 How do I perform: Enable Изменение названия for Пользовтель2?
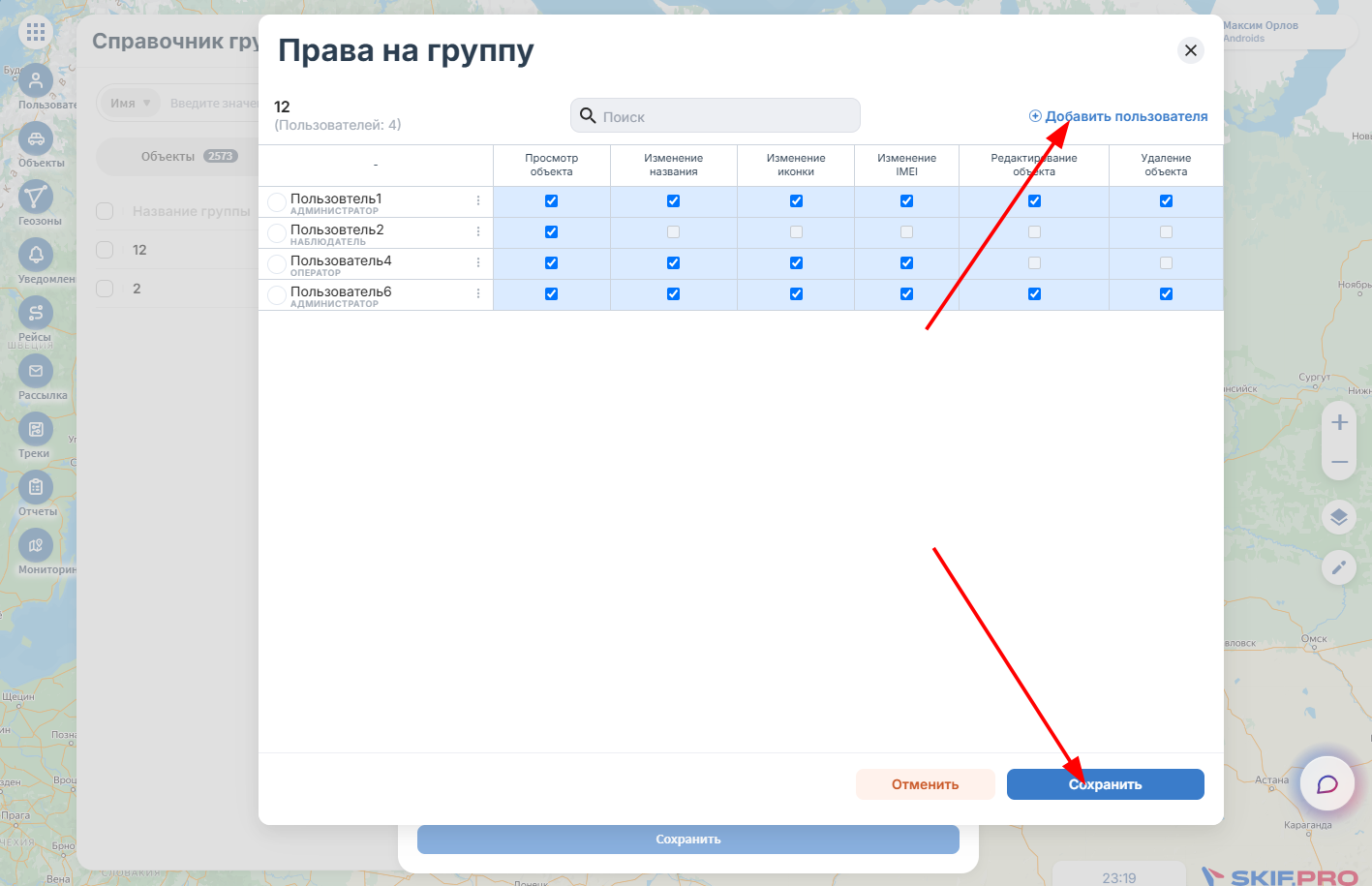tap(674, 232)
